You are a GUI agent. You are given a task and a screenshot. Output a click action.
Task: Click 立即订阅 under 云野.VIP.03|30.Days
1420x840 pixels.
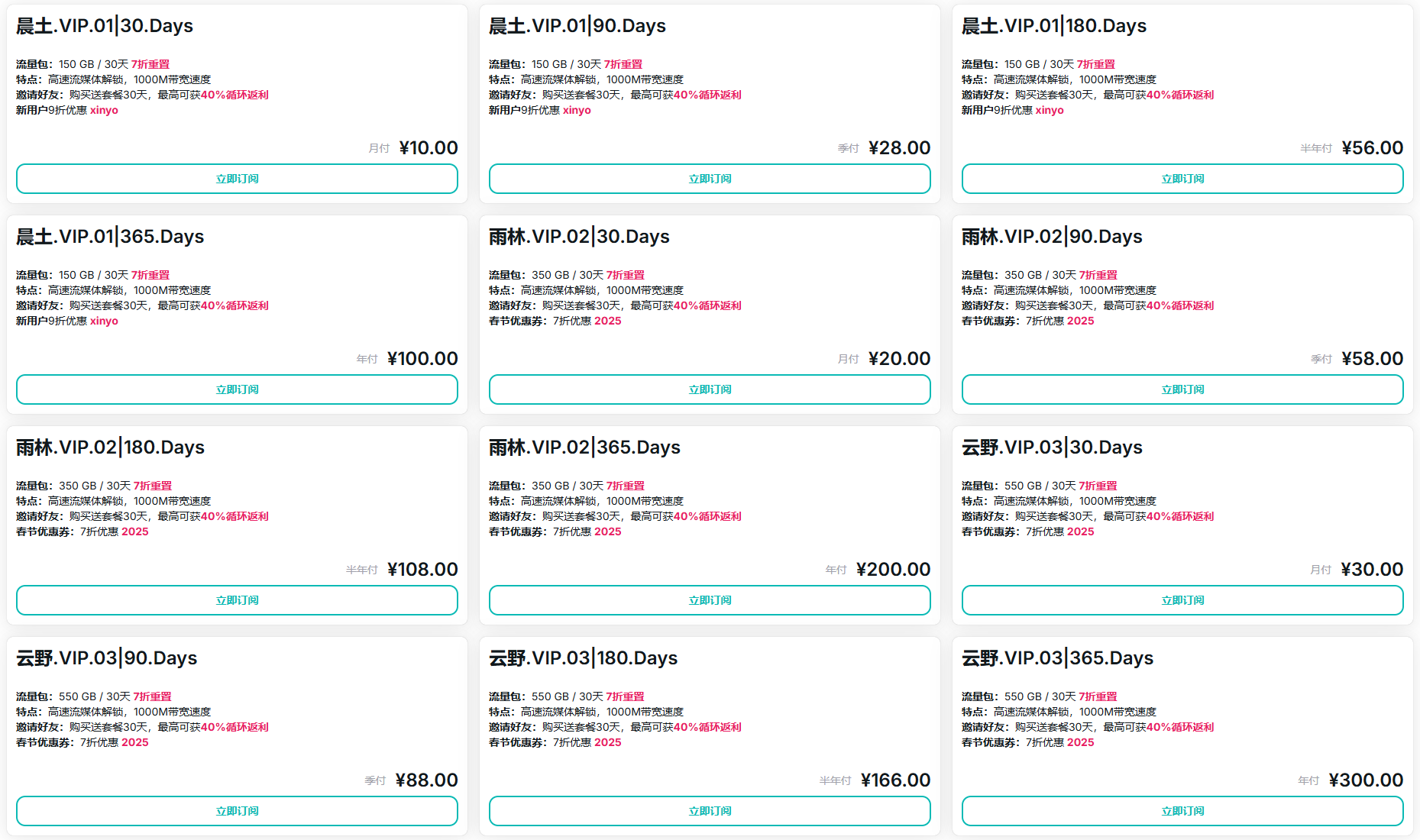tap(1182, 600)
